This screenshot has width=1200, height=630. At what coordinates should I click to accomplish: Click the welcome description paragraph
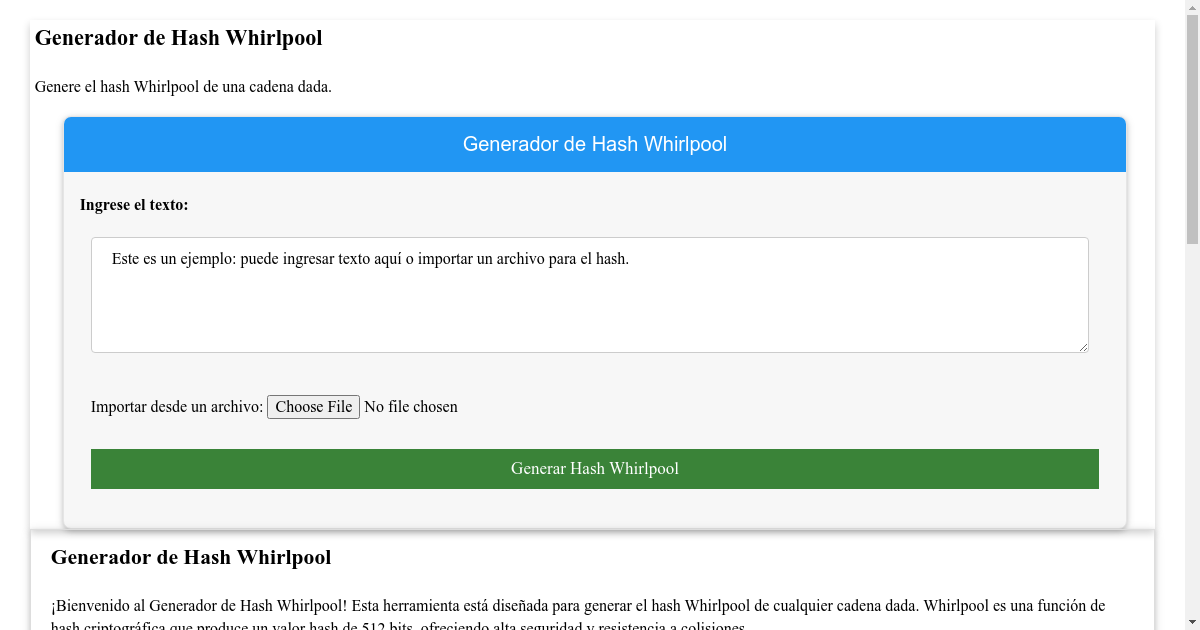click(x=578, y=605)
